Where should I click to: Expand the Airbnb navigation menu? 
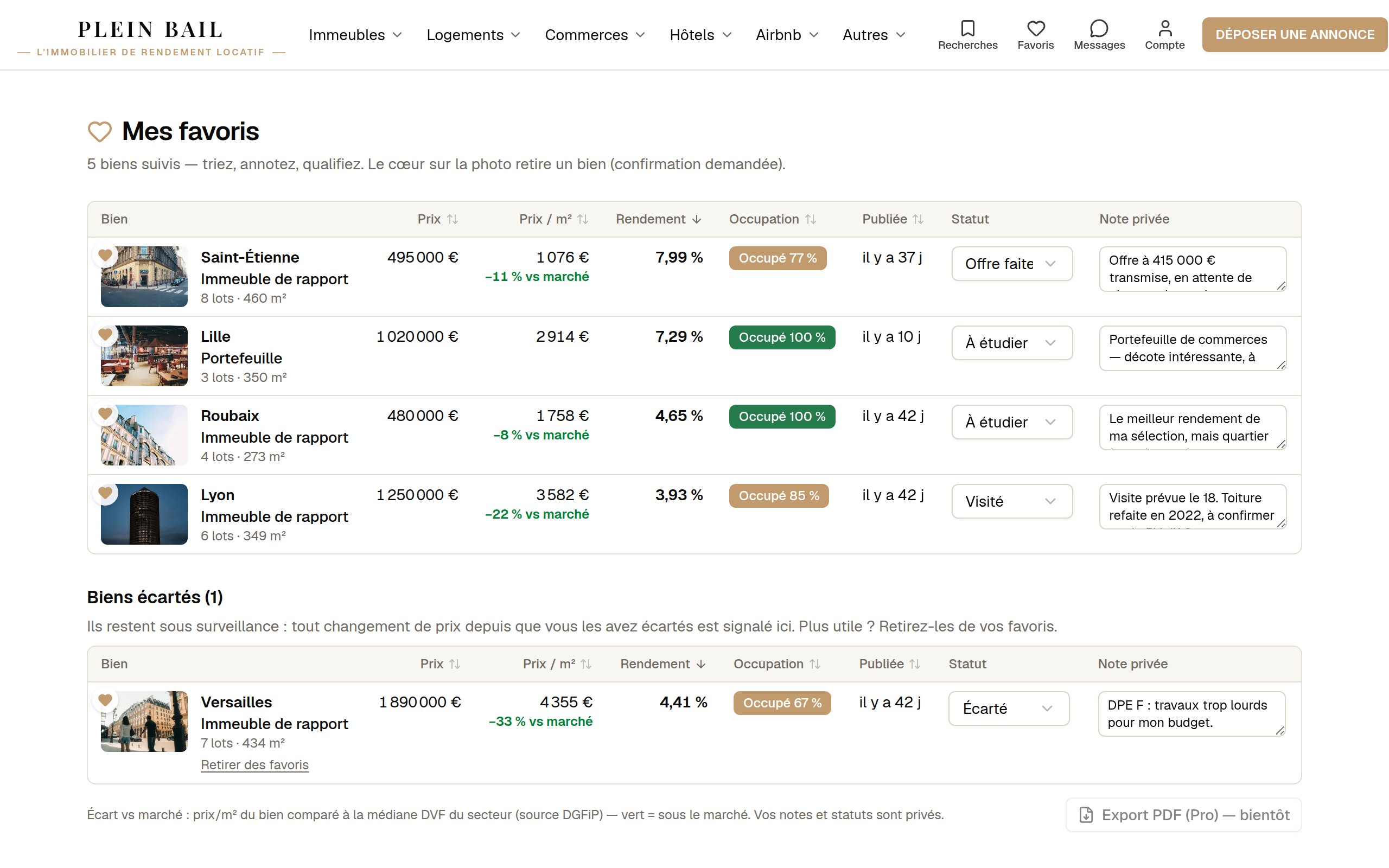(787, 35)
